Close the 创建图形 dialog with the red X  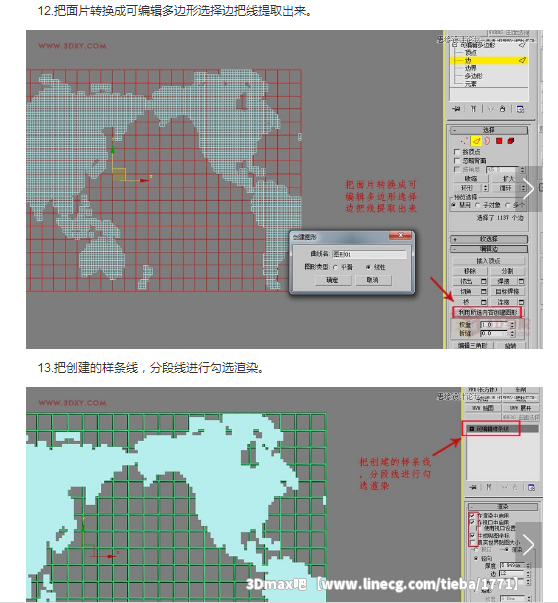(x=400, y=235)
